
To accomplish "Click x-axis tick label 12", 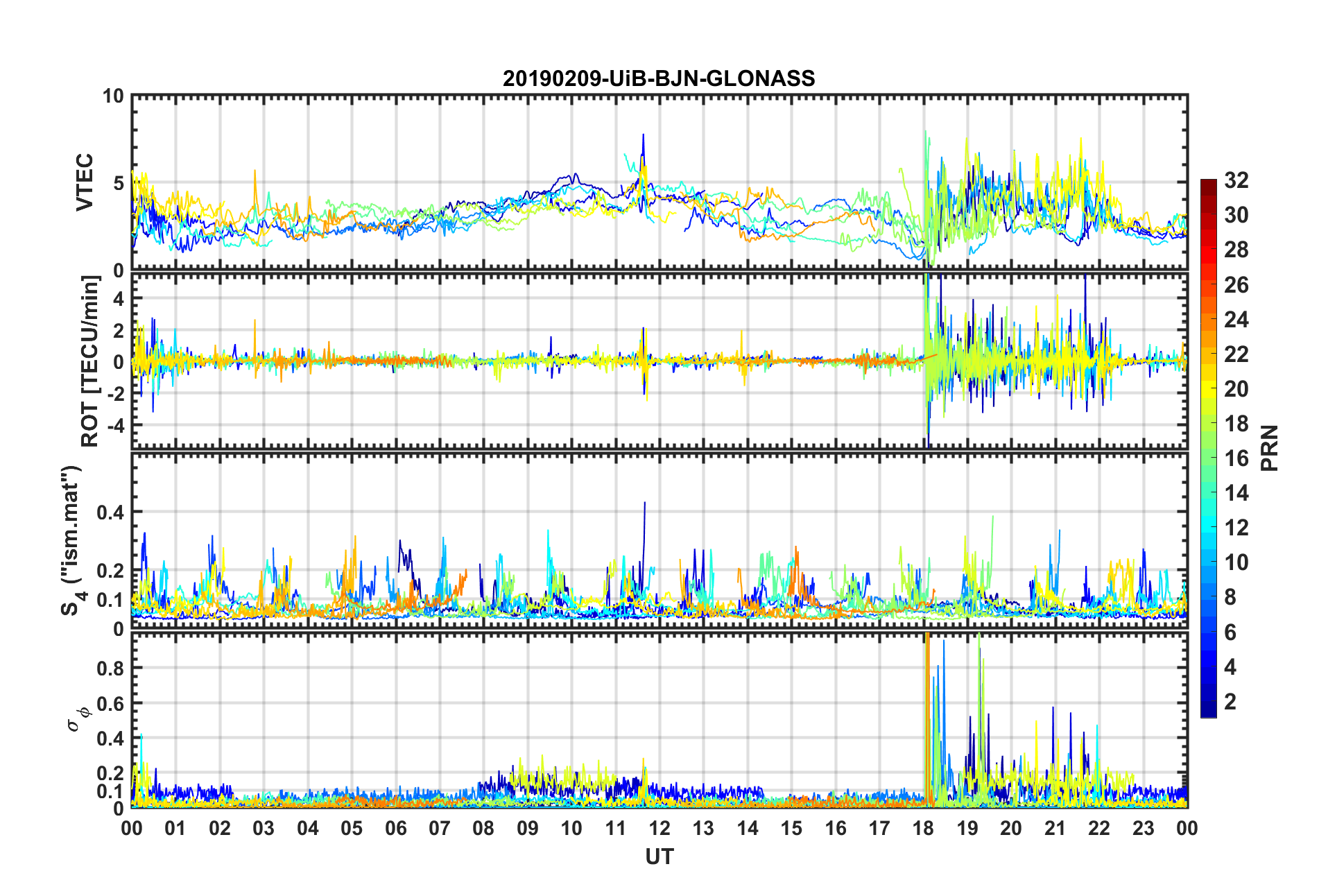I will tap(659, 828).
